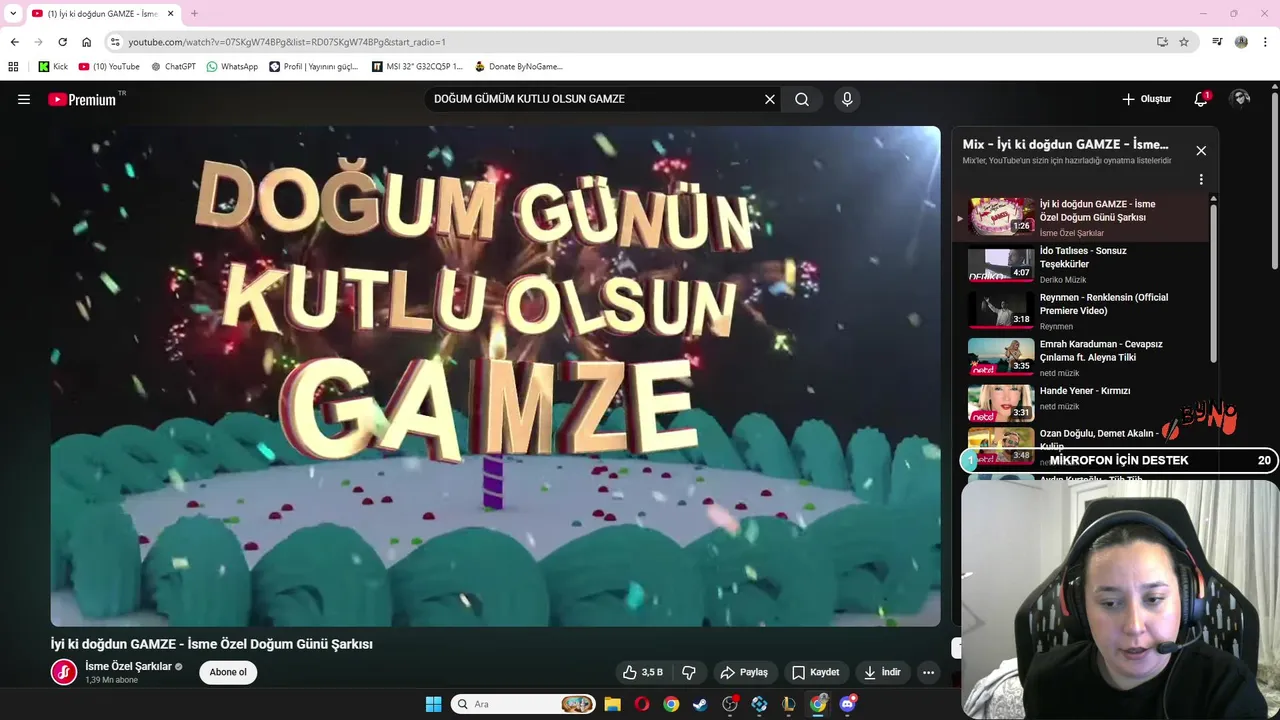The image size is (1280, 720).
Task: Go forward with the browser forward arrow
Action: point(38,42)
